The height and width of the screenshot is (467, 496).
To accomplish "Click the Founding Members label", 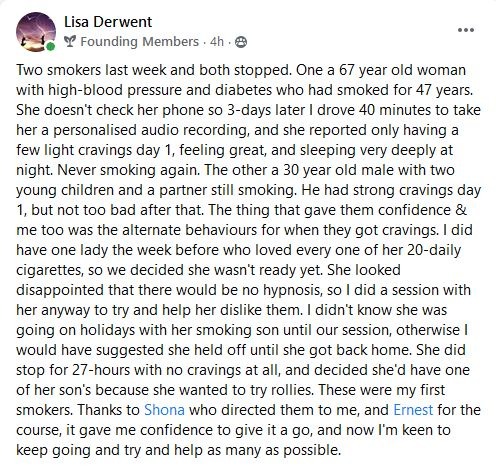I will (x=139, y=42).
